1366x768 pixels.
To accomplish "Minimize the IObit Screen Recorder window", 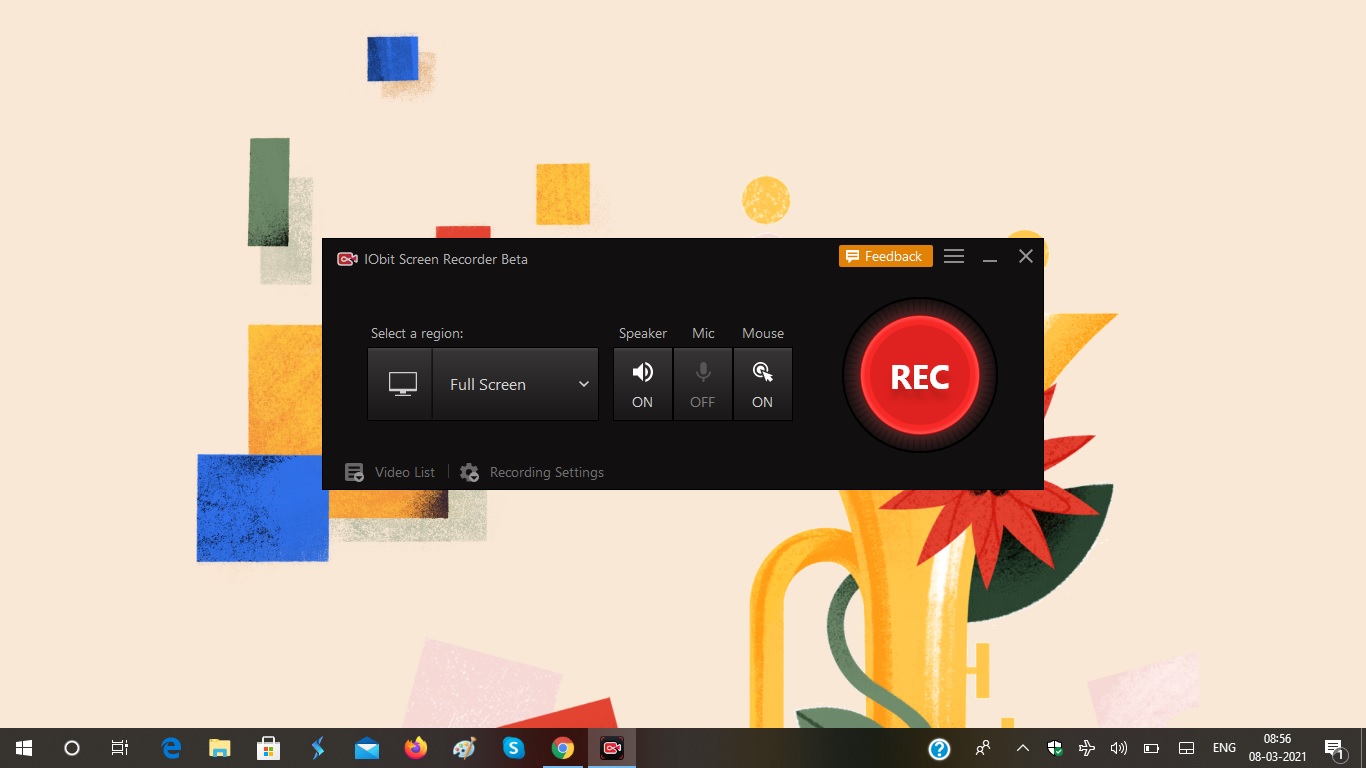I will [x=990, y=257].
